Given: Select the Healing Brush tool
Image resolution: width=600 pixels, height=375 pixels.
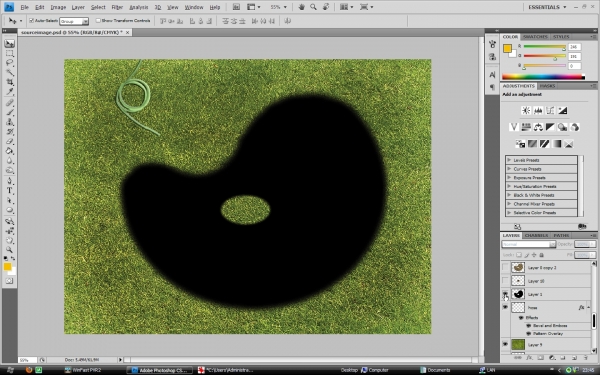Looking at the screenshot, I should 10,103.
